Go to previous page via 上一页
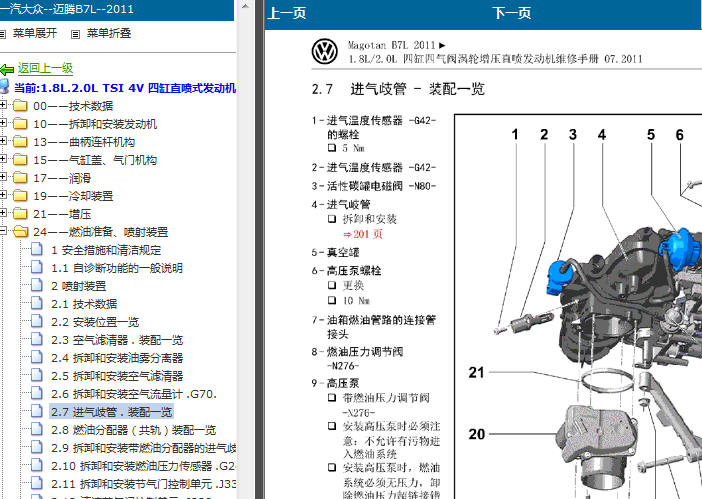The width and height of the screenshot is (702, 499). point(287,13)
